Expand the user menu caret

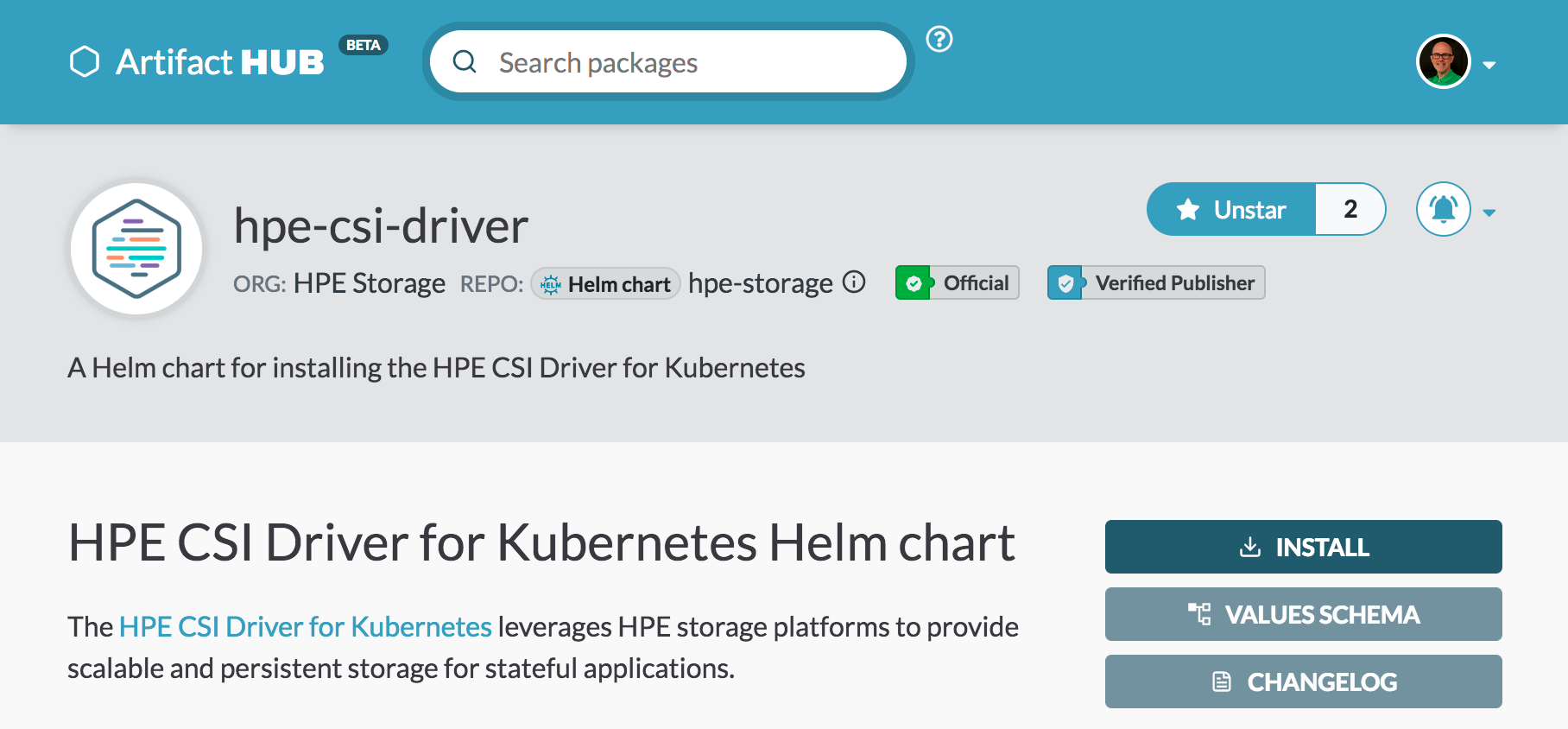pyautogui.click(x=1489, y=65)
